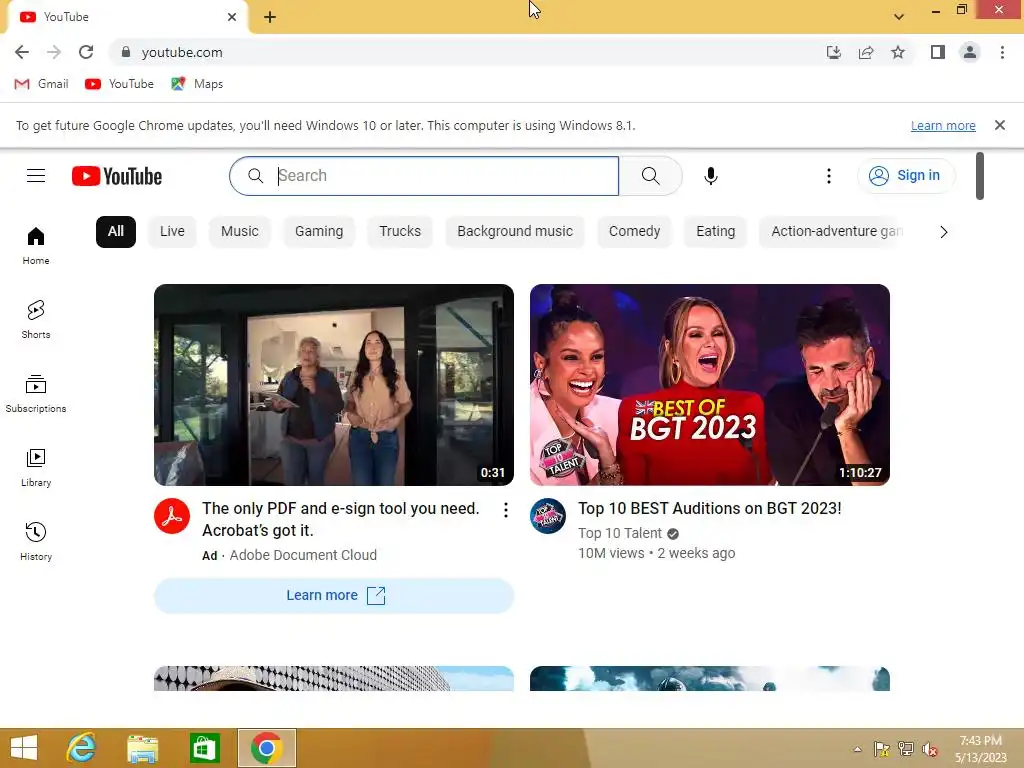1024x768 pixels.
Task: Show hidden system tray icons
Action: coord(857,749)
